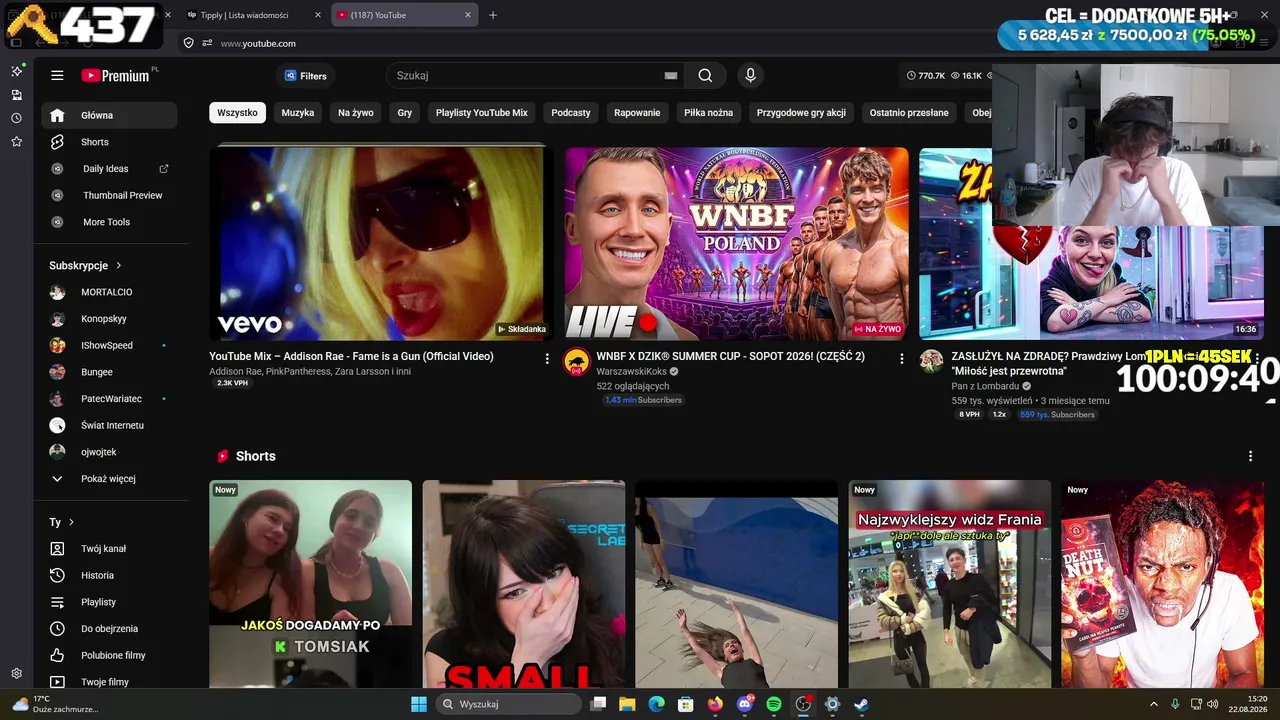Open Steam from the taskbar
The image size is (1280, 720).
(x=861, y=704)
